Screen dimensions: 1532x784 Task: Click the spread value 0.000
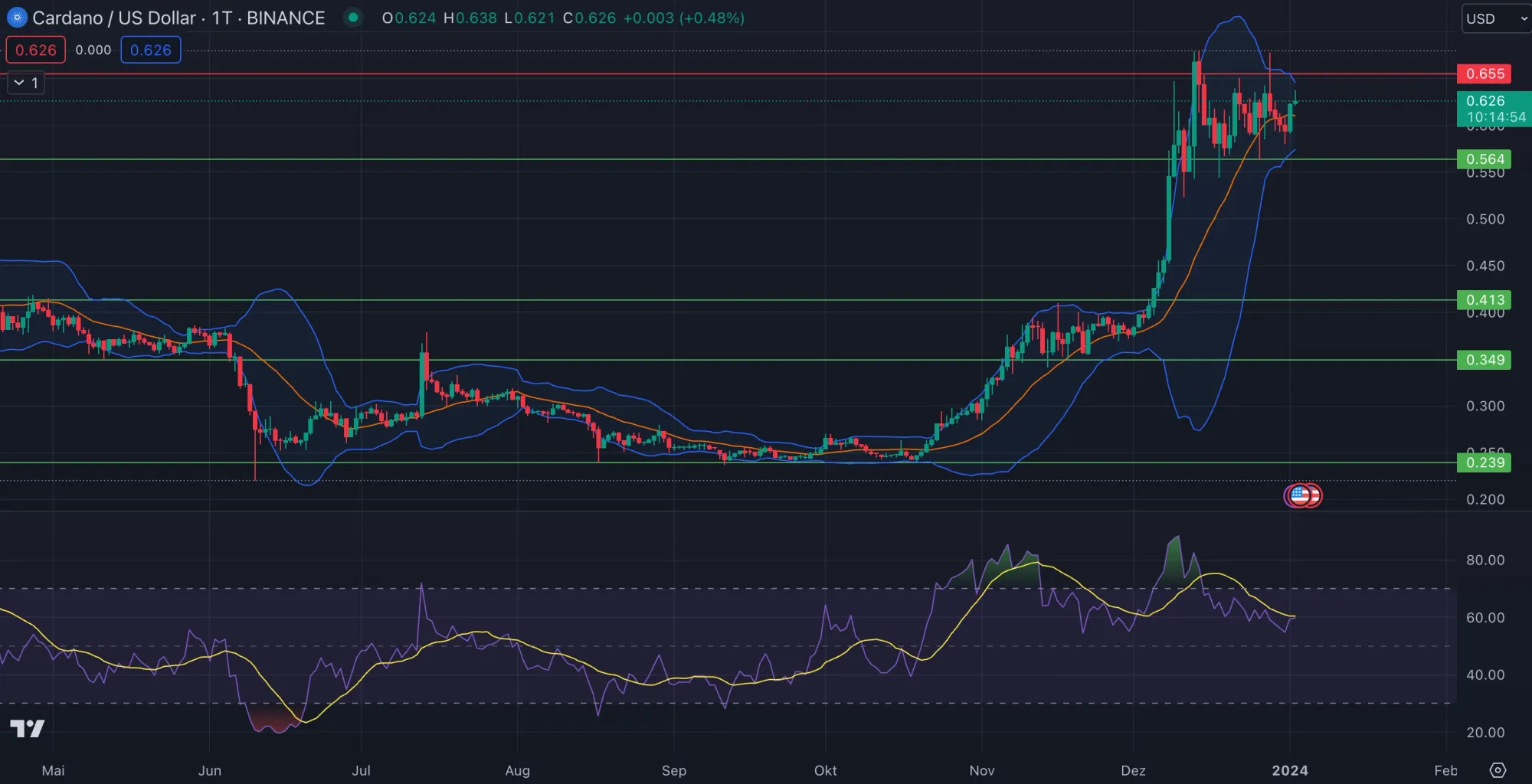93,51
